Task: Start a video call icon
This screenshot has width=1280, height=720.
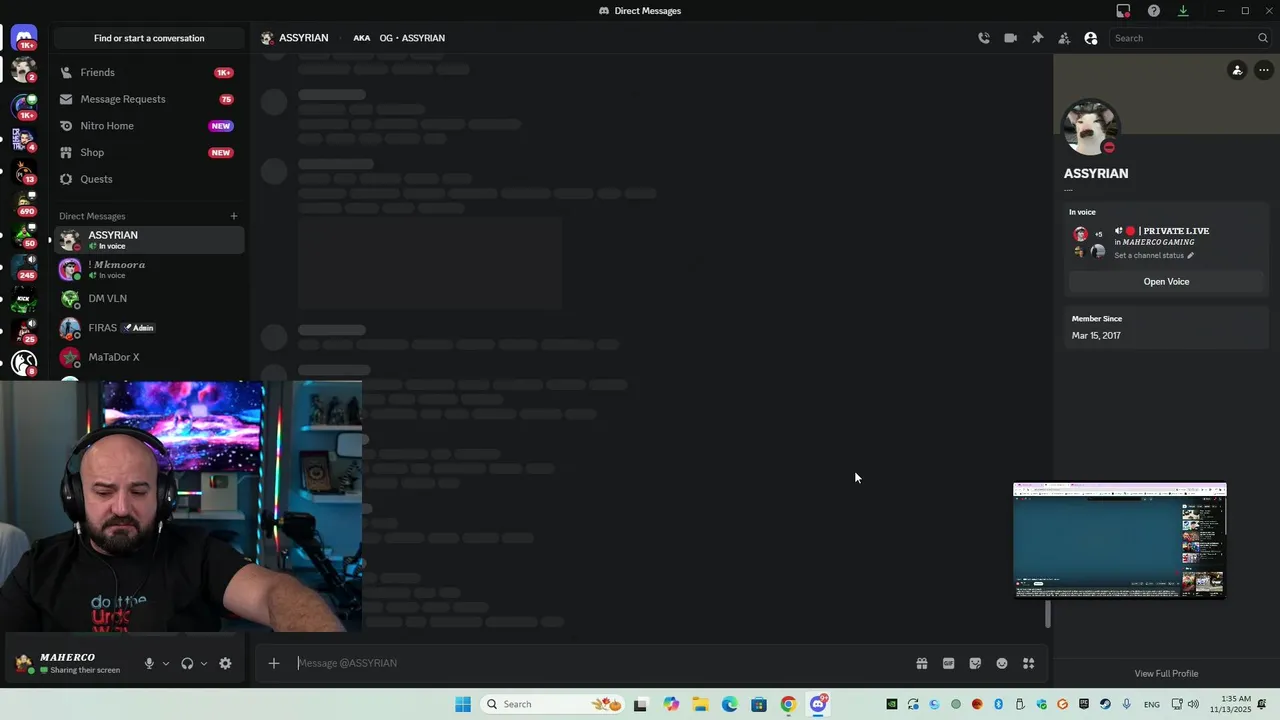Action: coord(1011,38)
